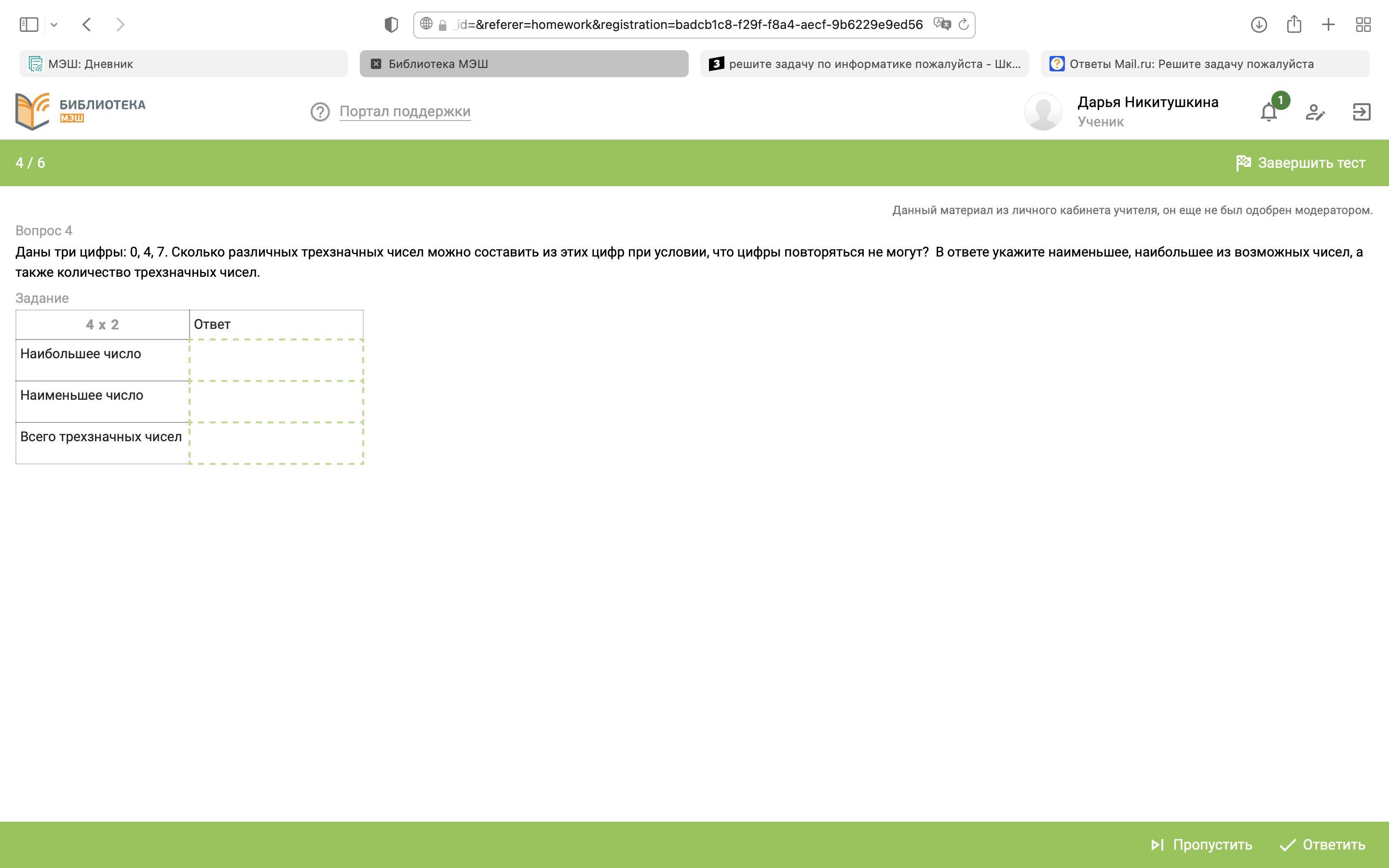
Task: Click the translate page icon in address bar
Action: pos(942,24)
